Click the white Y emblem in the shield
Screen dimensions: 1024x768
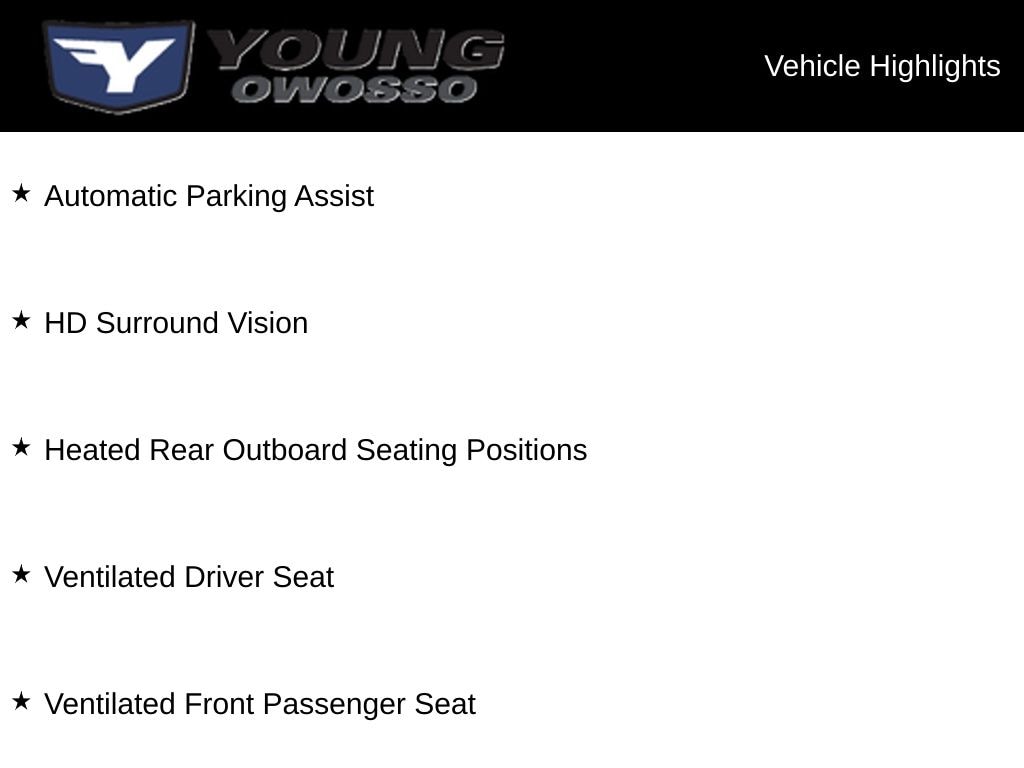coord(115,63)
